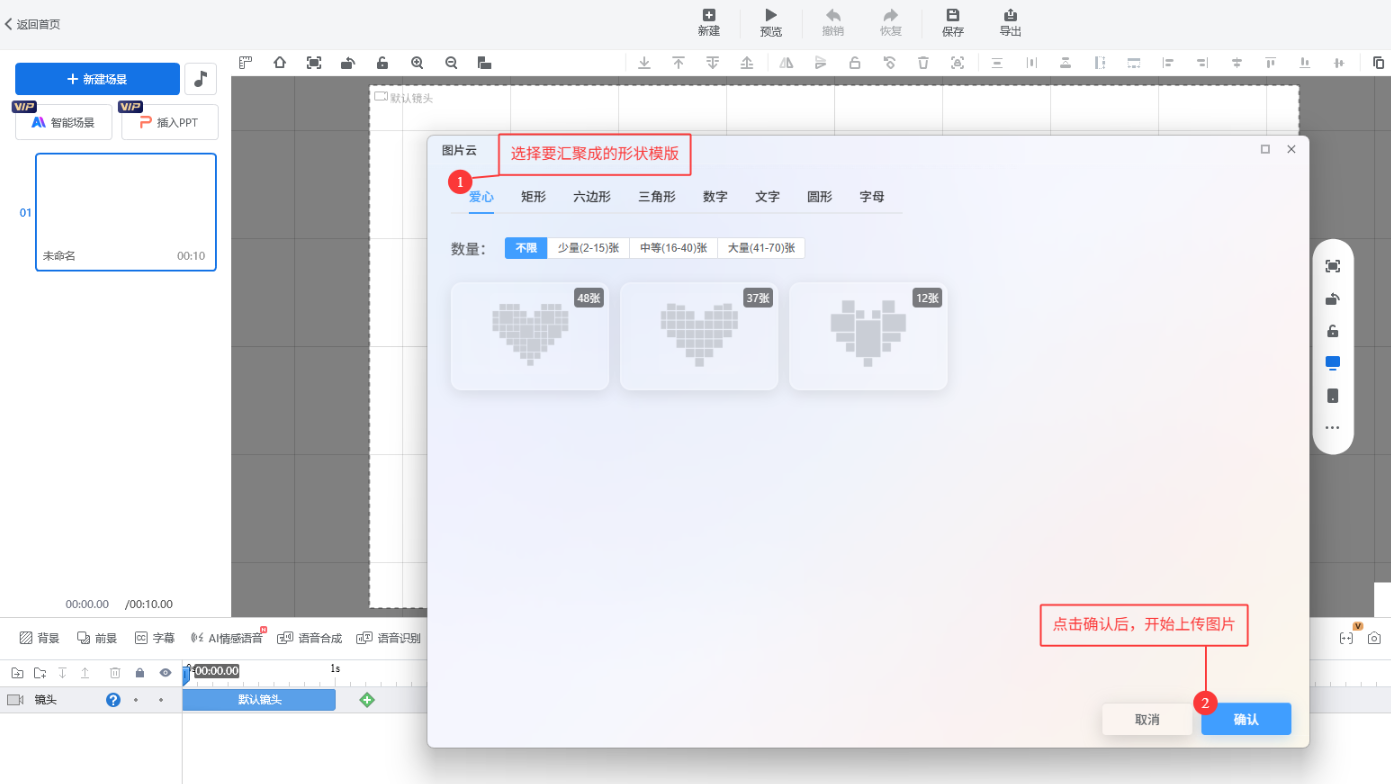Click the 默认镜头 clip in timeline
The width and height of the screenshot is (1391, 784).
(x=259, y=700)
